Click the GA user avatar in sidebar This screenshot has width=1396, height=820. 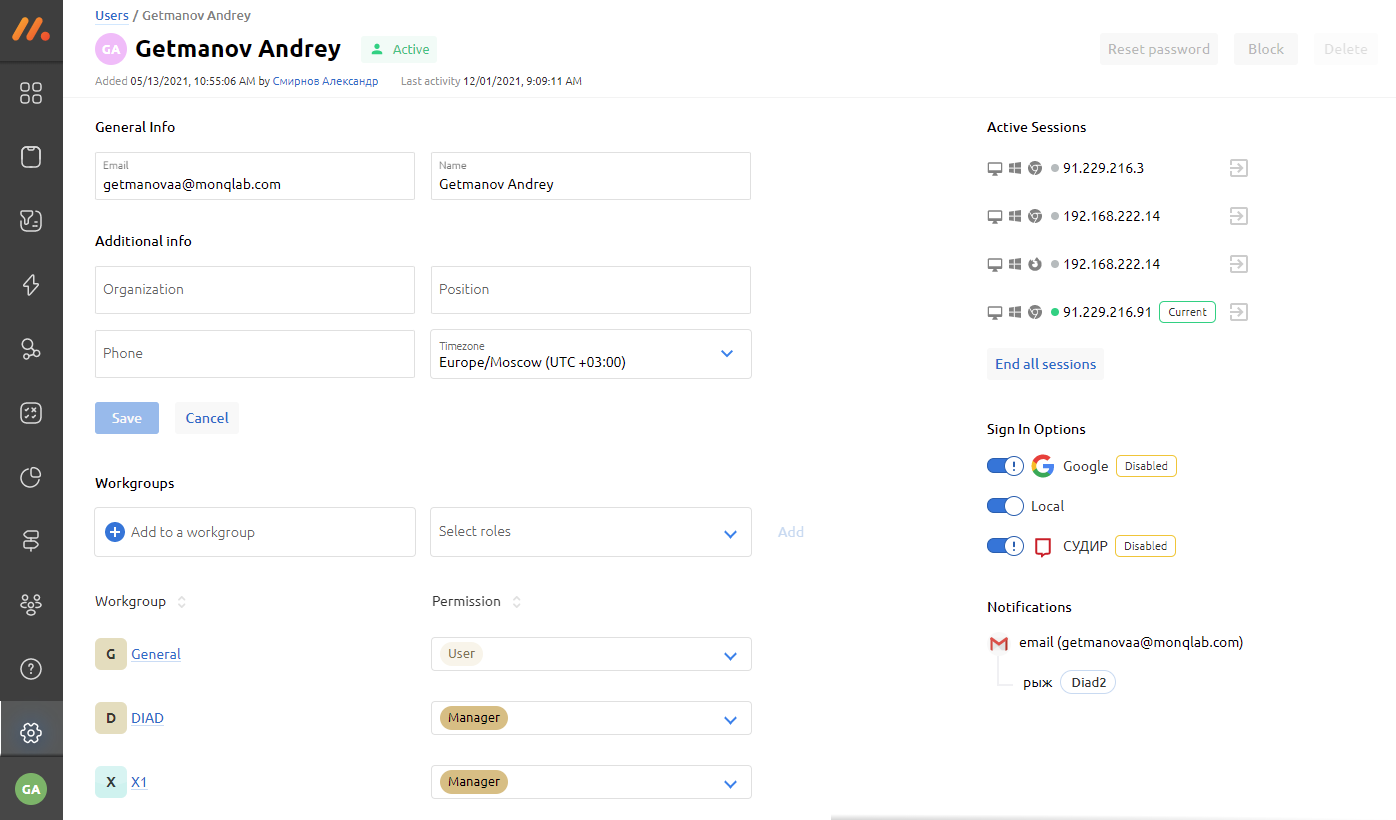[31, 789]
